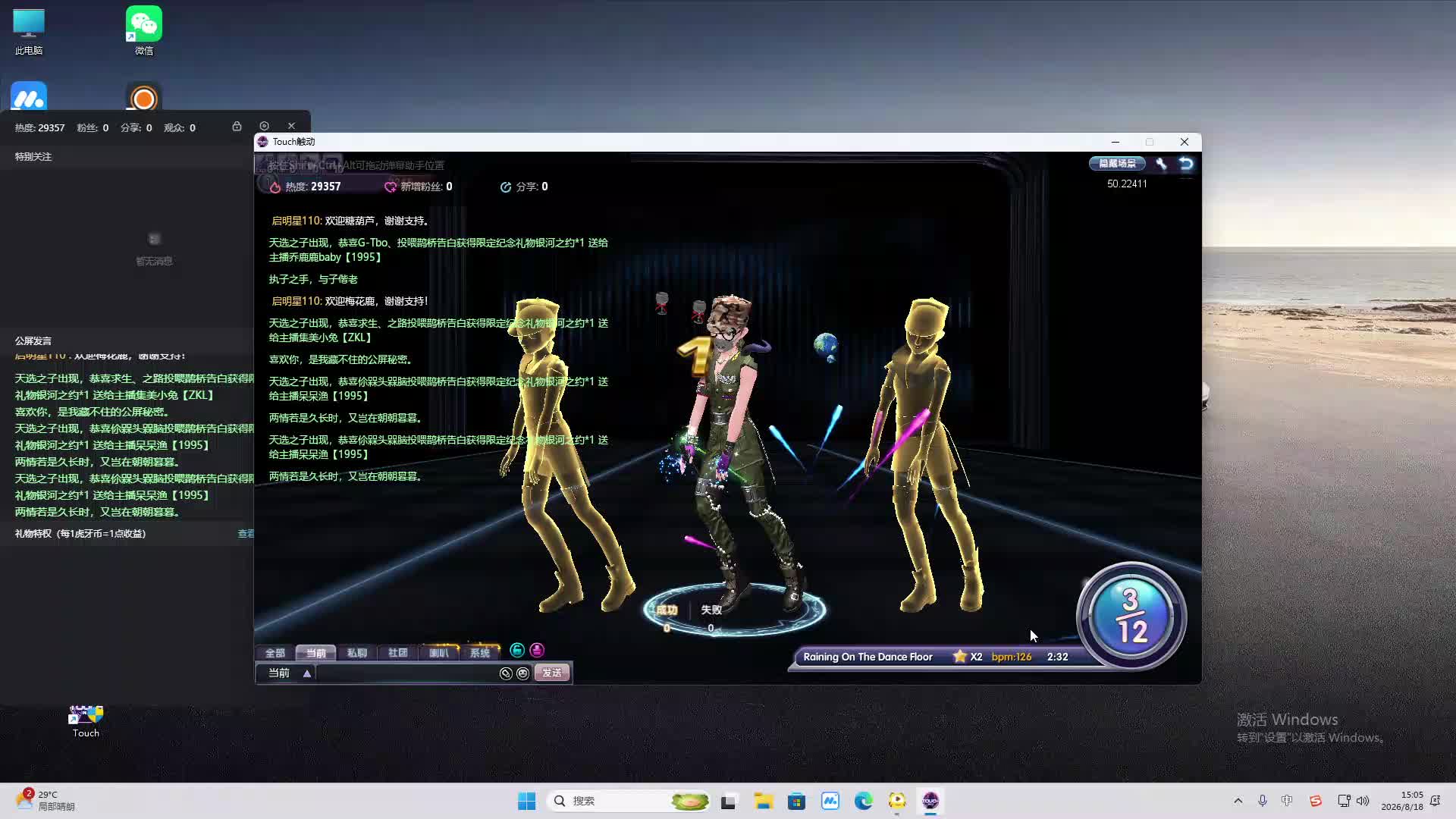Image resolution: width=1456 pixels, height=819 pixels.
Task: Open the 此电脑 desktop icon
Action: [29, 33]
